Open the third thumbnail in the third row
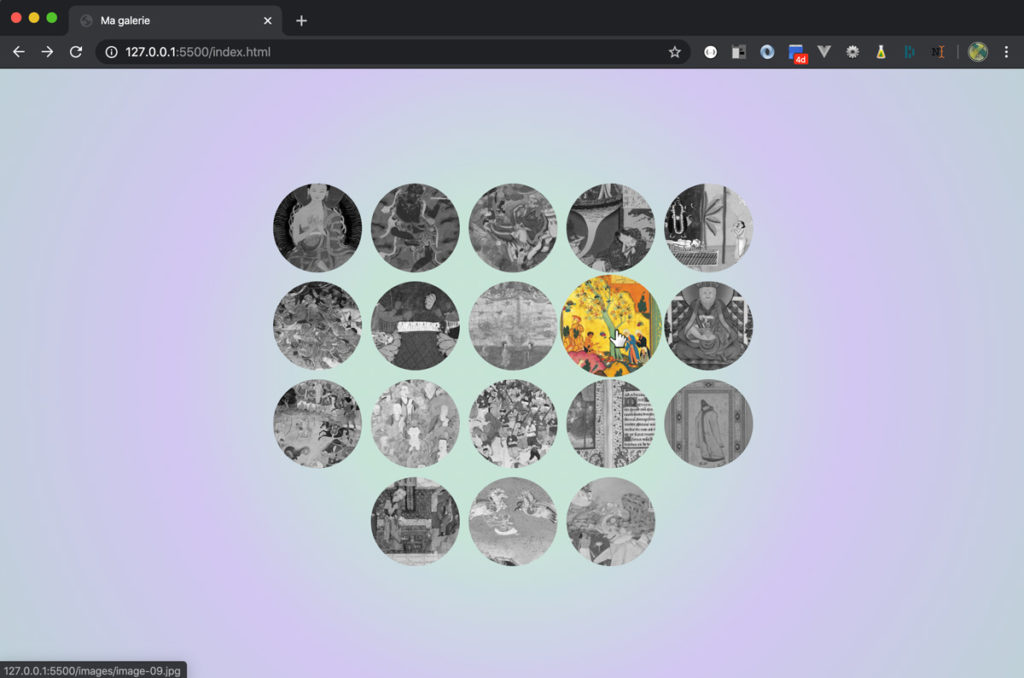This screenshot has width=1024, height=678. [x=513, y=423]
